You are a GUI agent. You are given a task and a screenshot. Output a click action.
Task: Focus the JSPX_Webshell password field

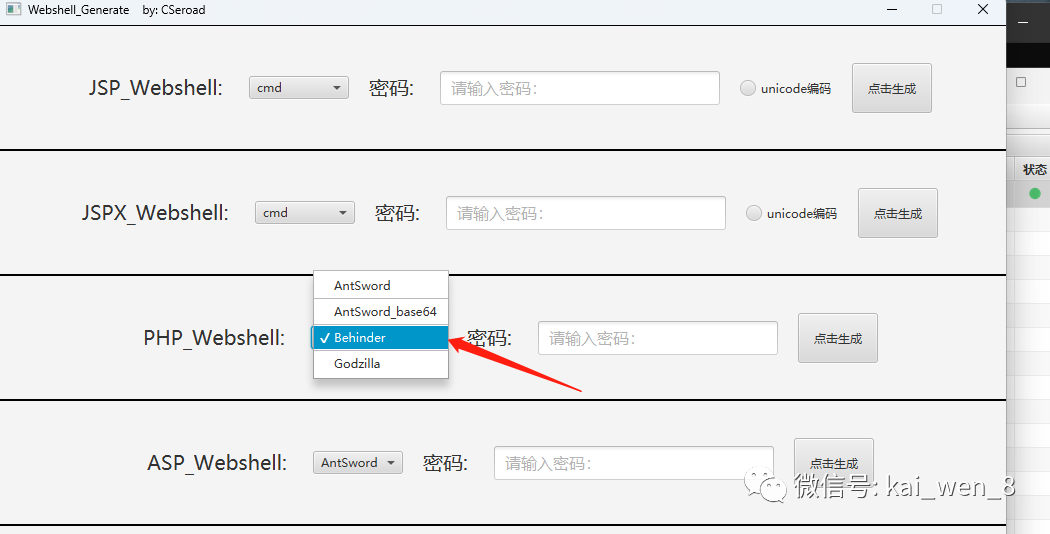coord(586,213)
